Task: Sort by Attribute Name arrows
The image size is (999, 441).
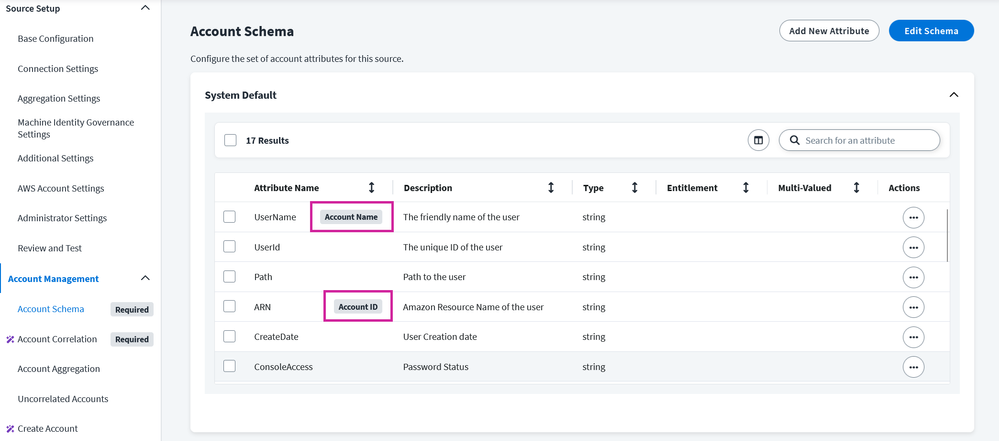Action: click(x=371, y=188)
